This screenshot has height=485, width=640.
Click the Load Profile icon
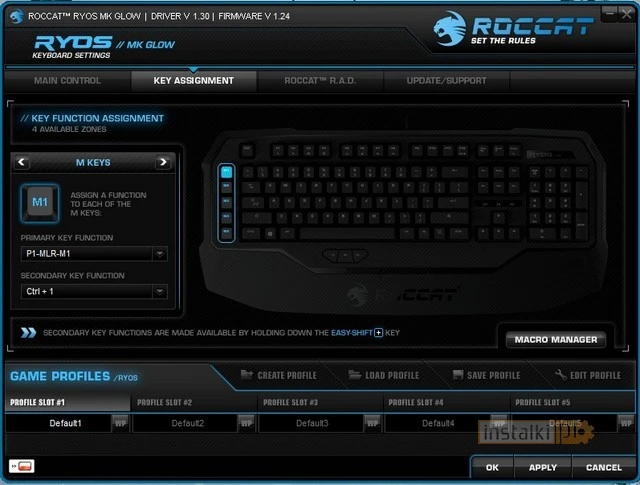point(355,375)
